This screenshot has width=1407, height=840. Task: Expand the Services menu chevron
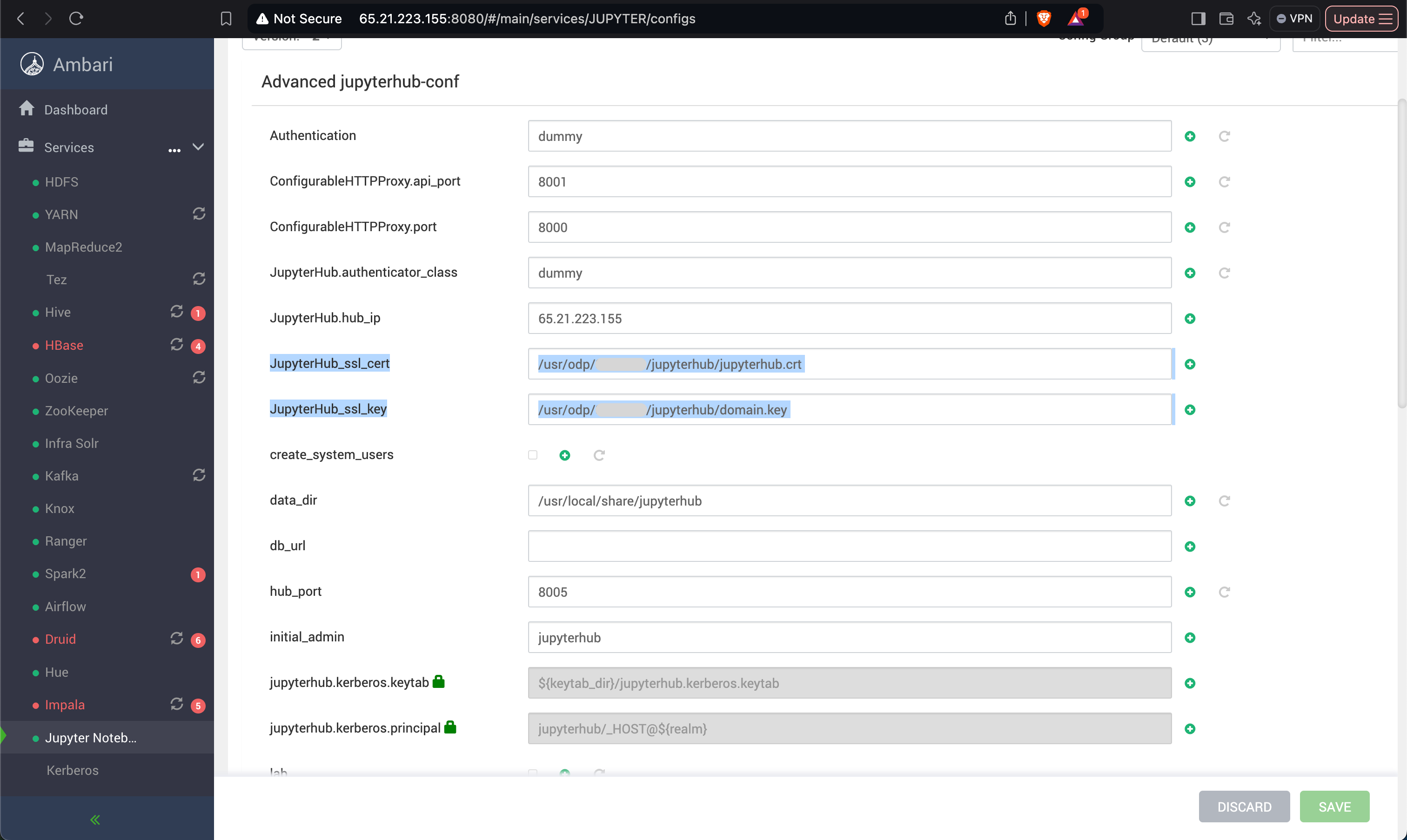click(198, 147)
